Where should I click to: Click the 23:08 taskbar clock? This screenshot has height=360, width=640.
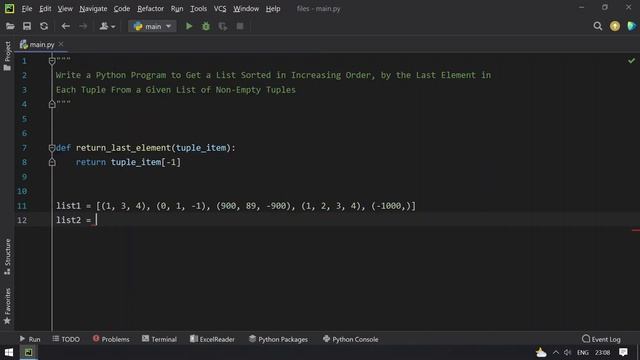click(602, 353)
